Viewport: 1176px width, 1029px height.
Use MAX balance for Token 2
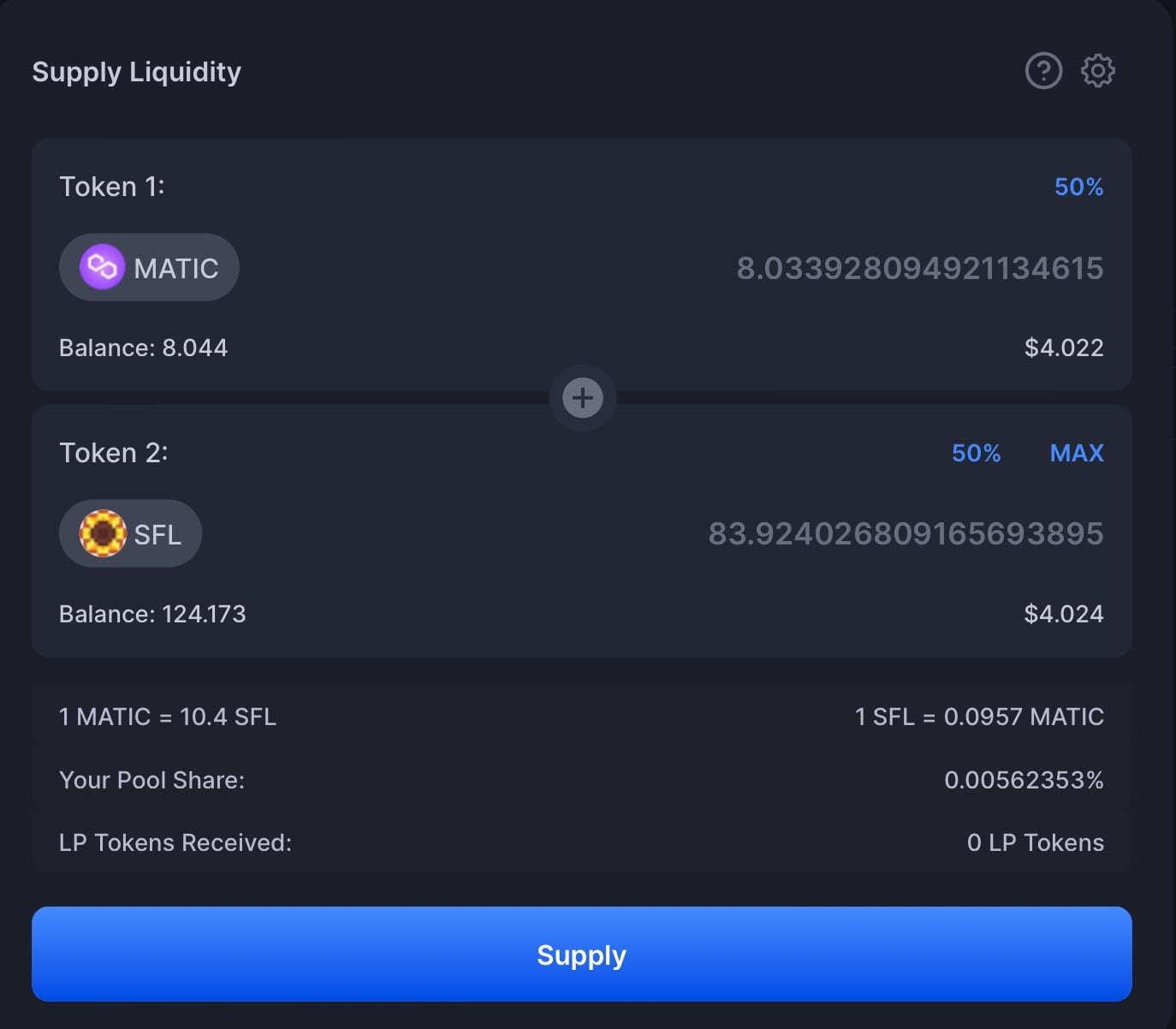(1077, 453)
